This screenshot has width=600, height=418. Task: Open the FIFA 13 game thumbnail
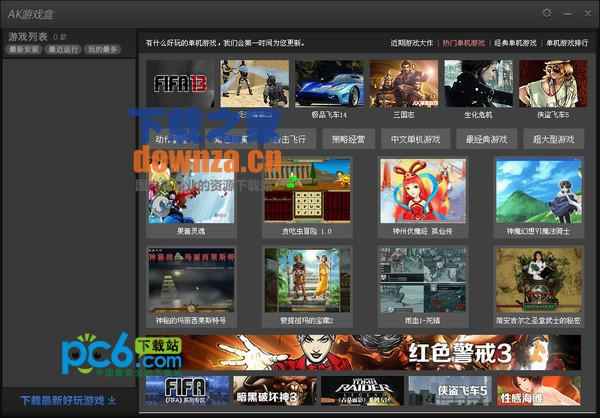180,83
